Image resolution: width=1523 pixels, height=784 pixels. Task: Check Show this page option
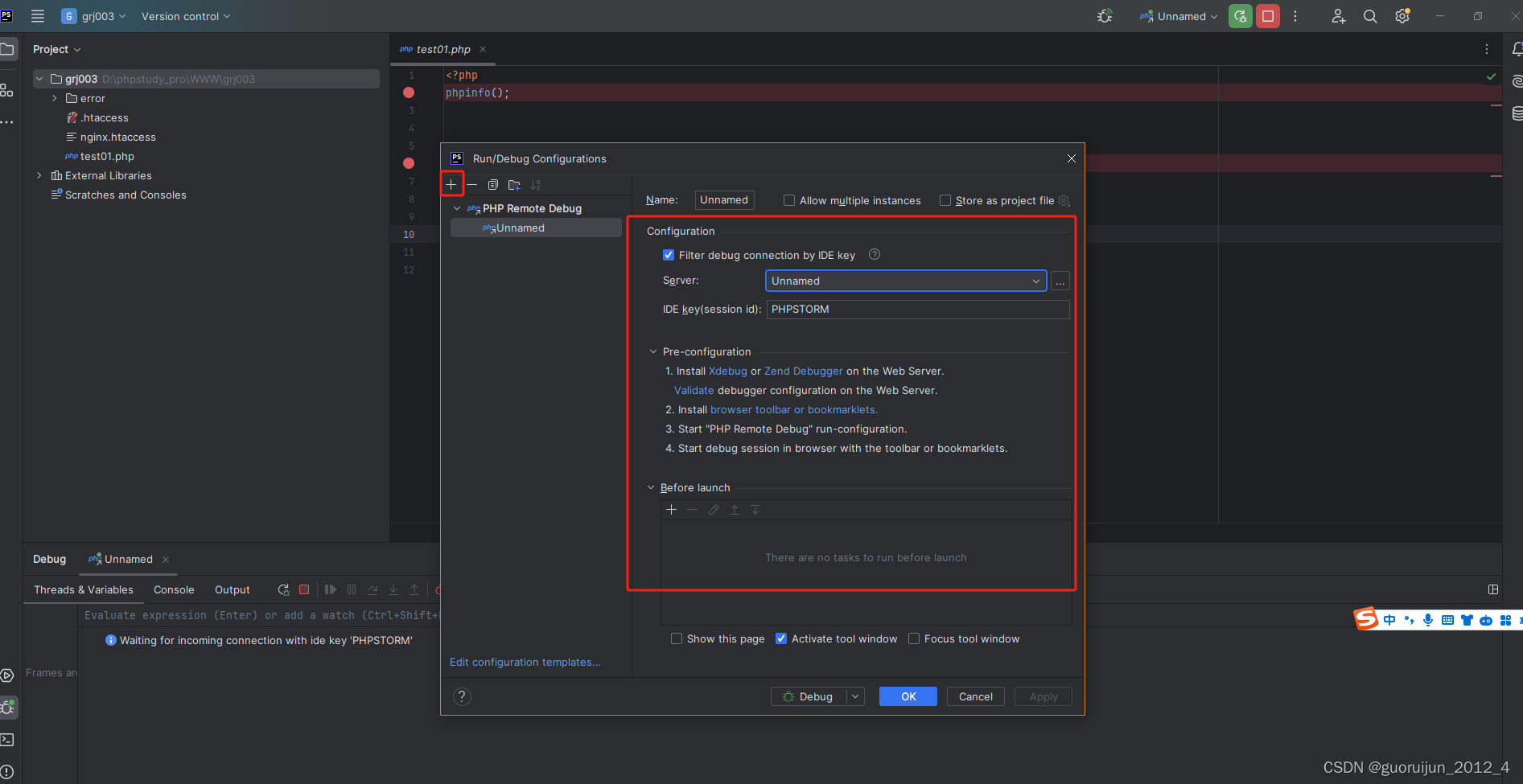pos(677,639)
